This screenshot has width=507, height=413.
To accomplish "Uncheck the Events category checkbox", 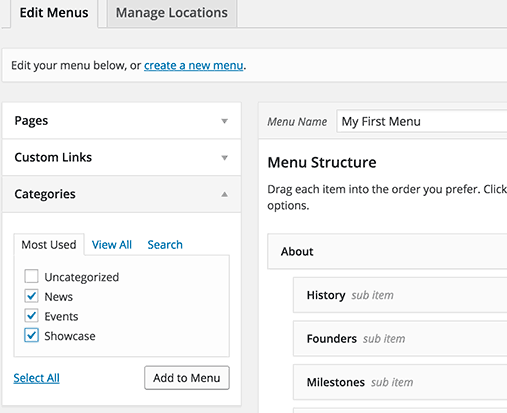I will (31, 316).
